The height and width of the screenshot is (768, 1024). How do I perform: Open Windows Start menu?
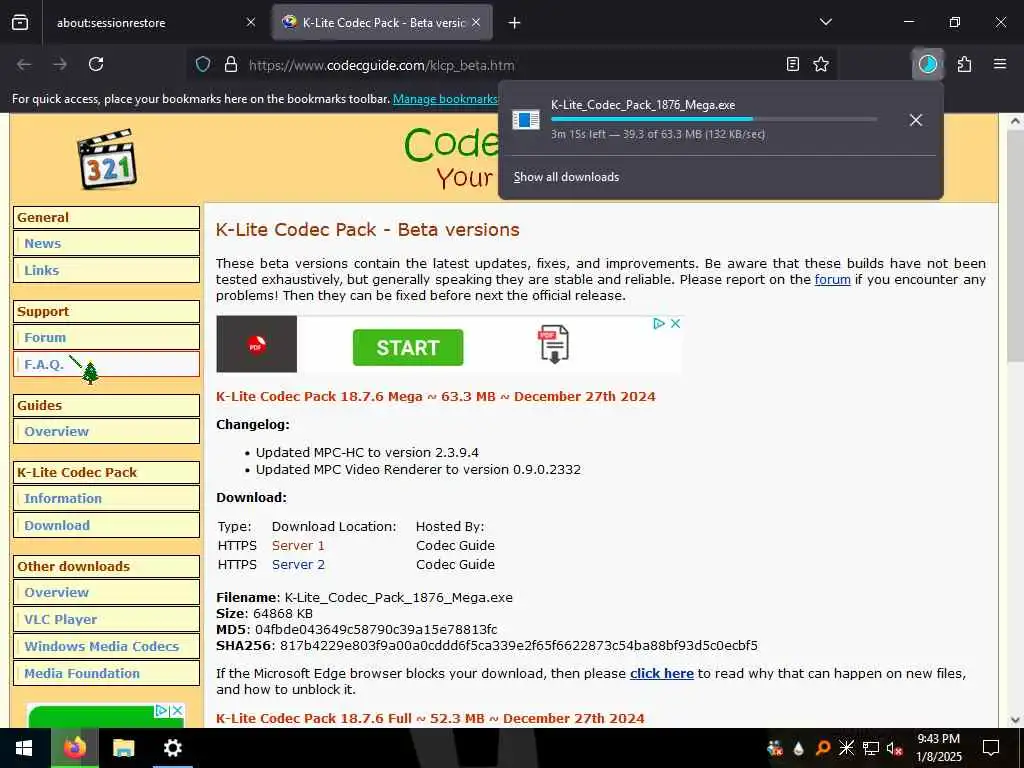[24, 748]
